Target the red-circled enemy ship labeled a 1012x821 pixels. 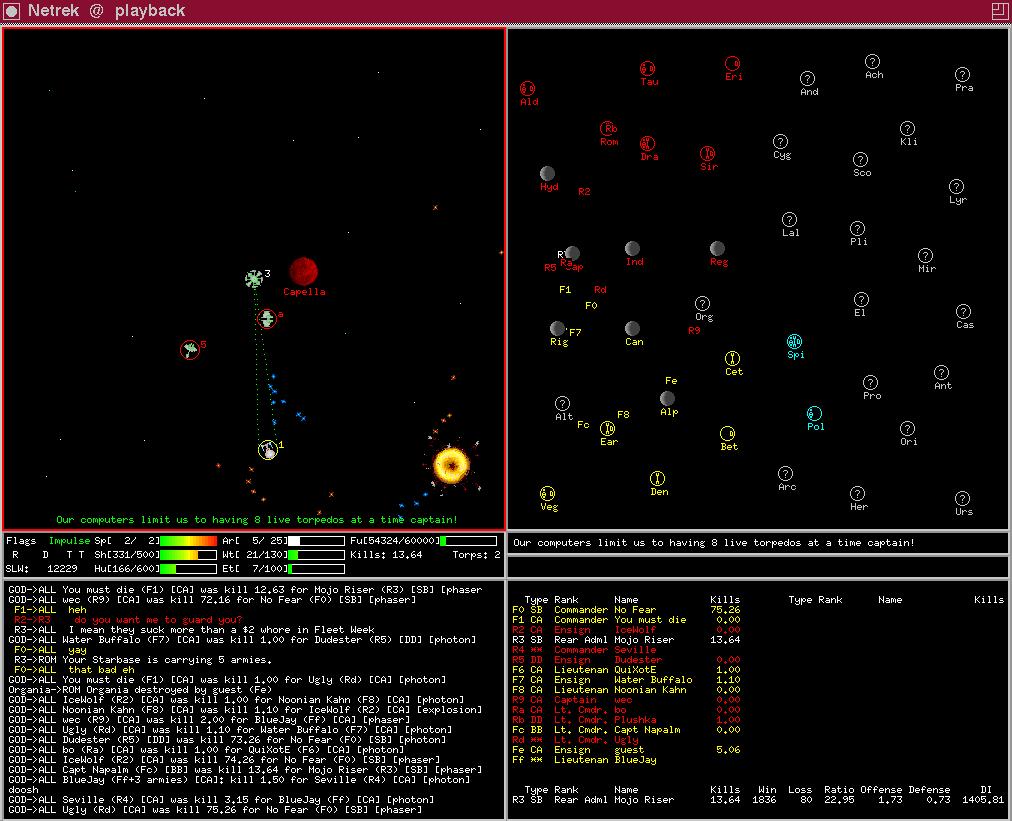coord(267,318)
